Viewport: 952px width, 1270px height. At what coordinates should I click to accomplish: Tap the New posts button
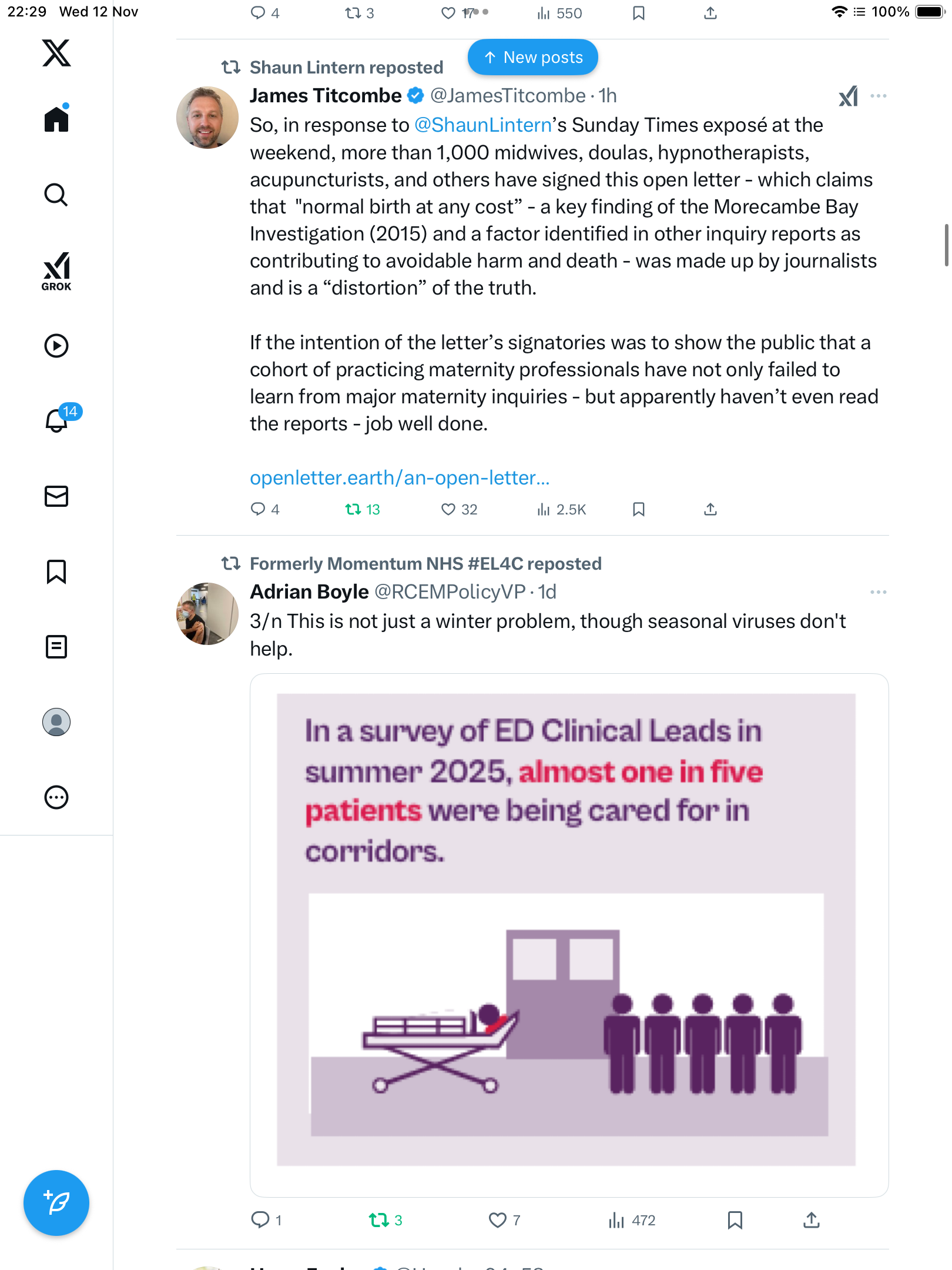click(533, 58)
